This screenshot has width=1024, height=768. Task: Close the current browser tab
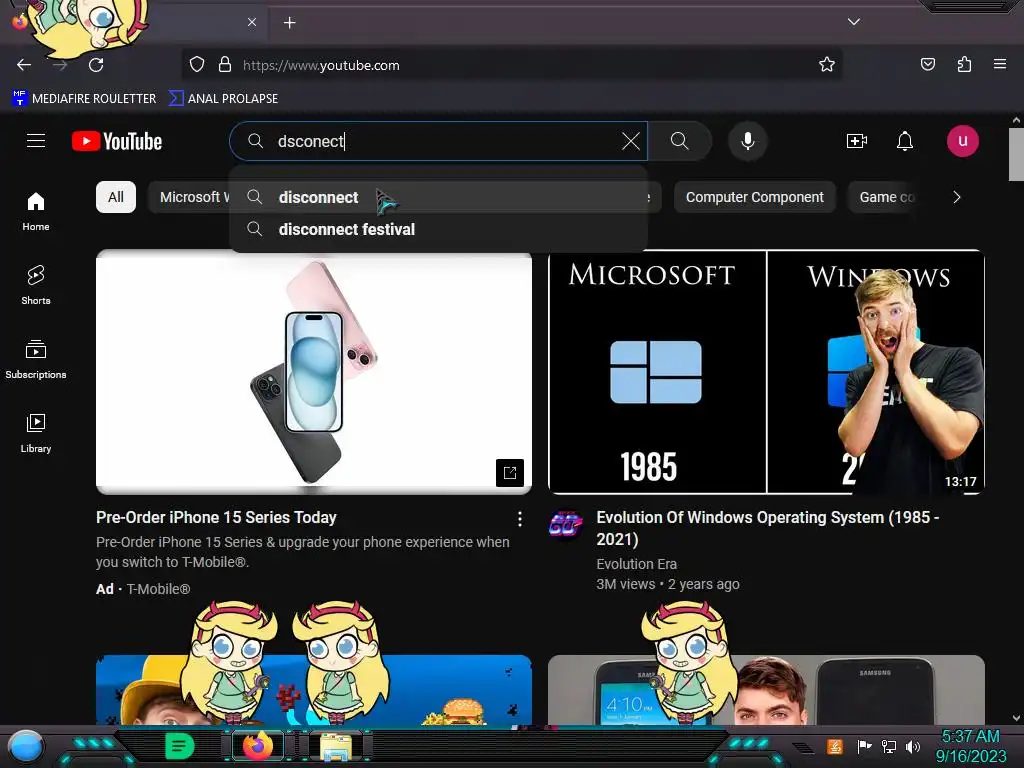pos(252,22)
